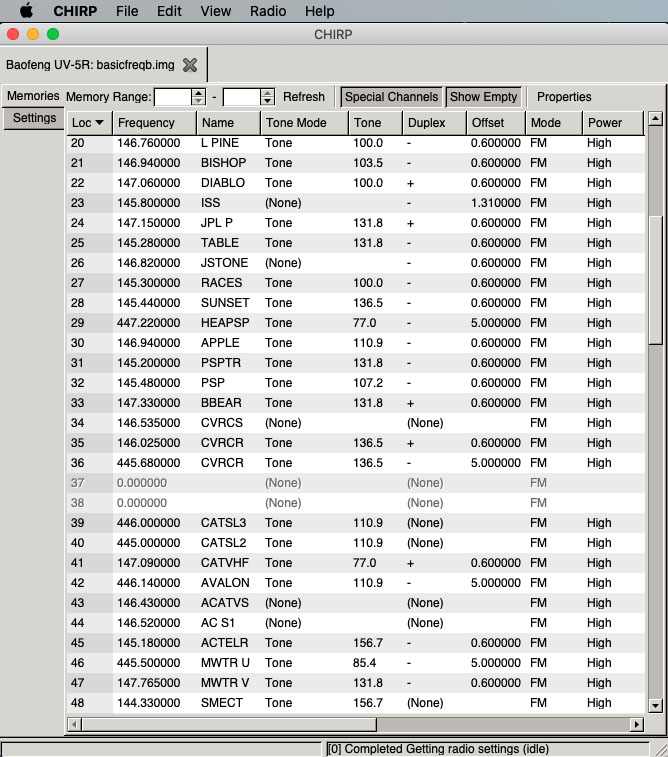Click the Frequency column header

click(154, 123)
